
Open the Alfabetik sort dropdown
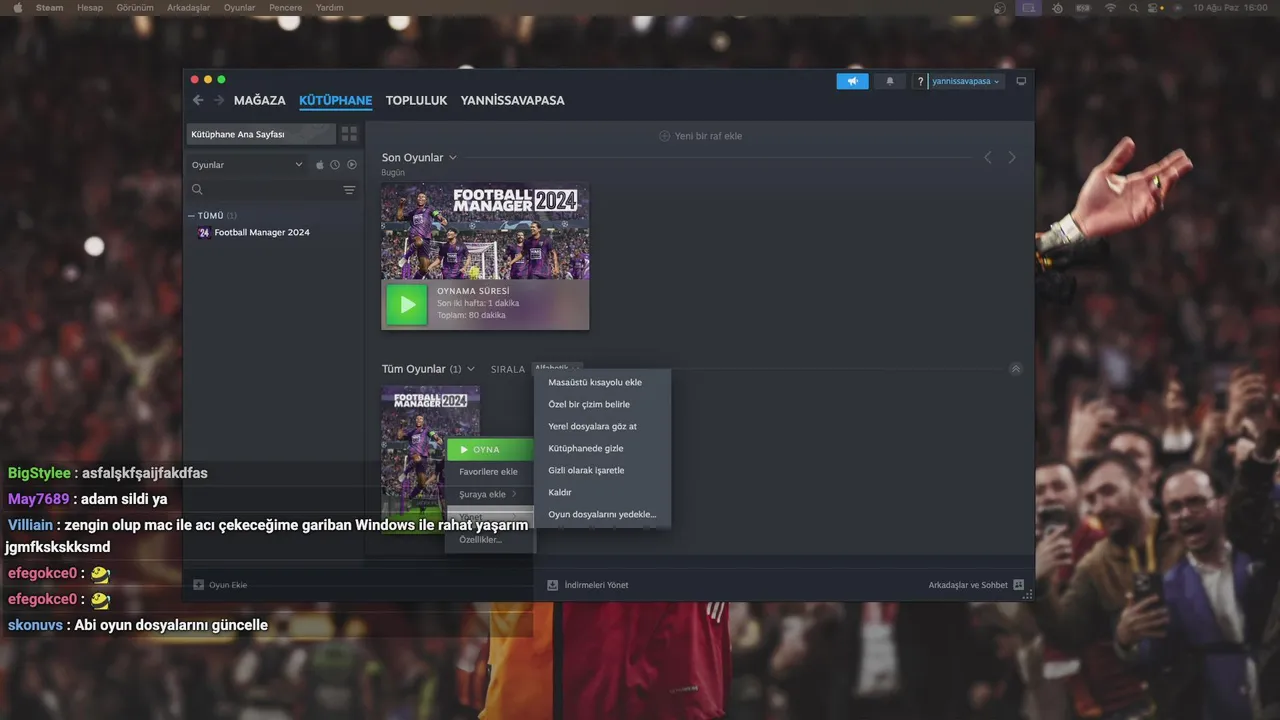tap(557, 369)
